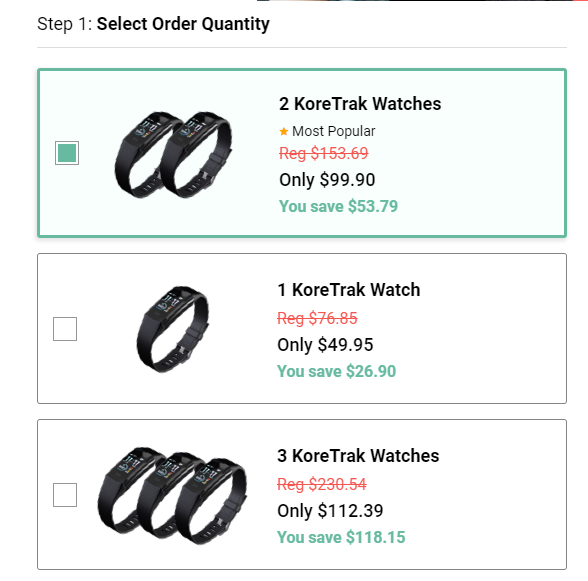
Task: Click the You save $53.79 text
Action: (x=338, y=206)
